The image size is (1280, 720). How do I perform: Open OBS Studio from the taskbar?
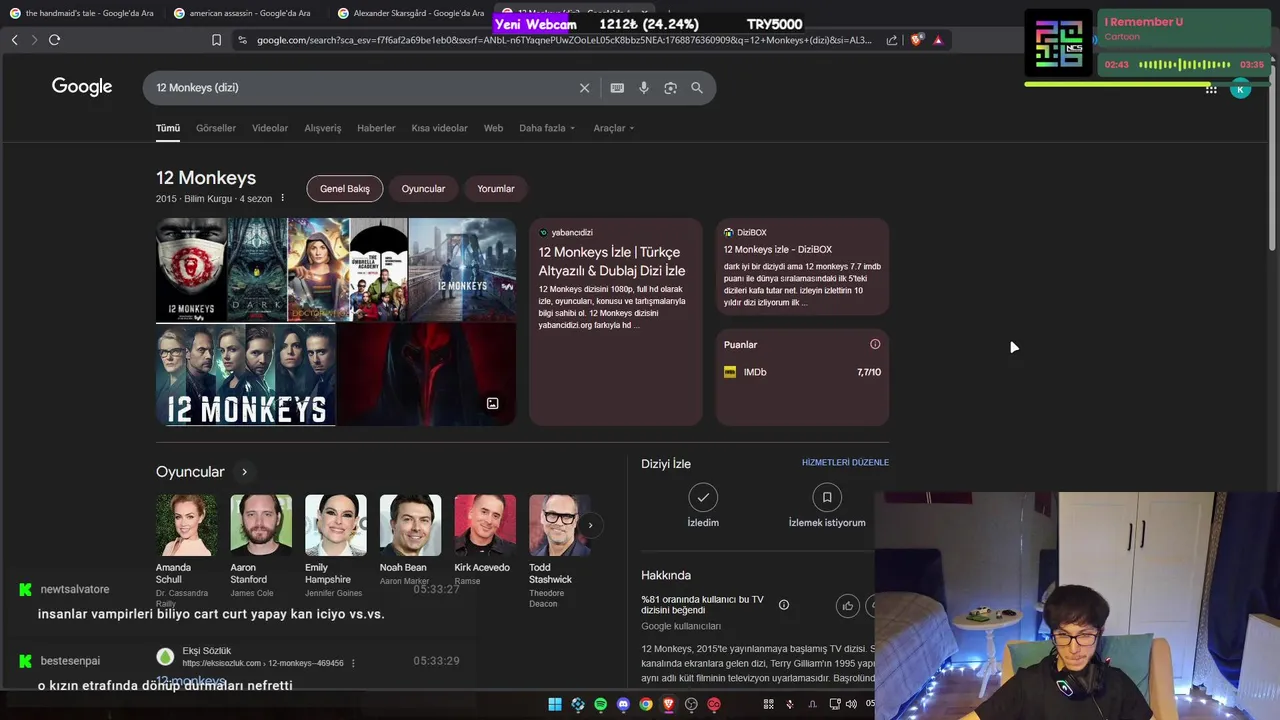691,704
